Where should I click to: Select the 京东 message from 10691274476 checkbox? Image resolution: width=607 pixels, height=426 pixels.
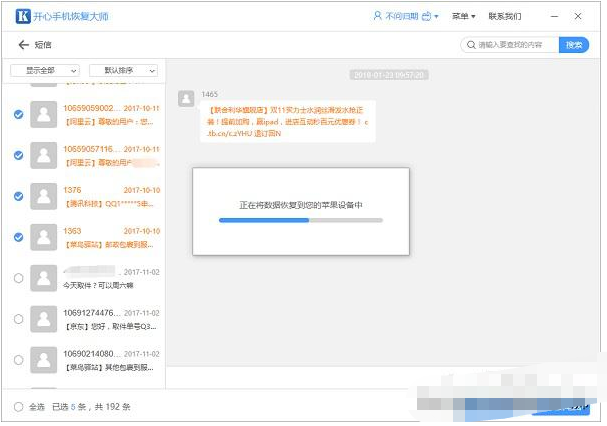pos(19,319)
